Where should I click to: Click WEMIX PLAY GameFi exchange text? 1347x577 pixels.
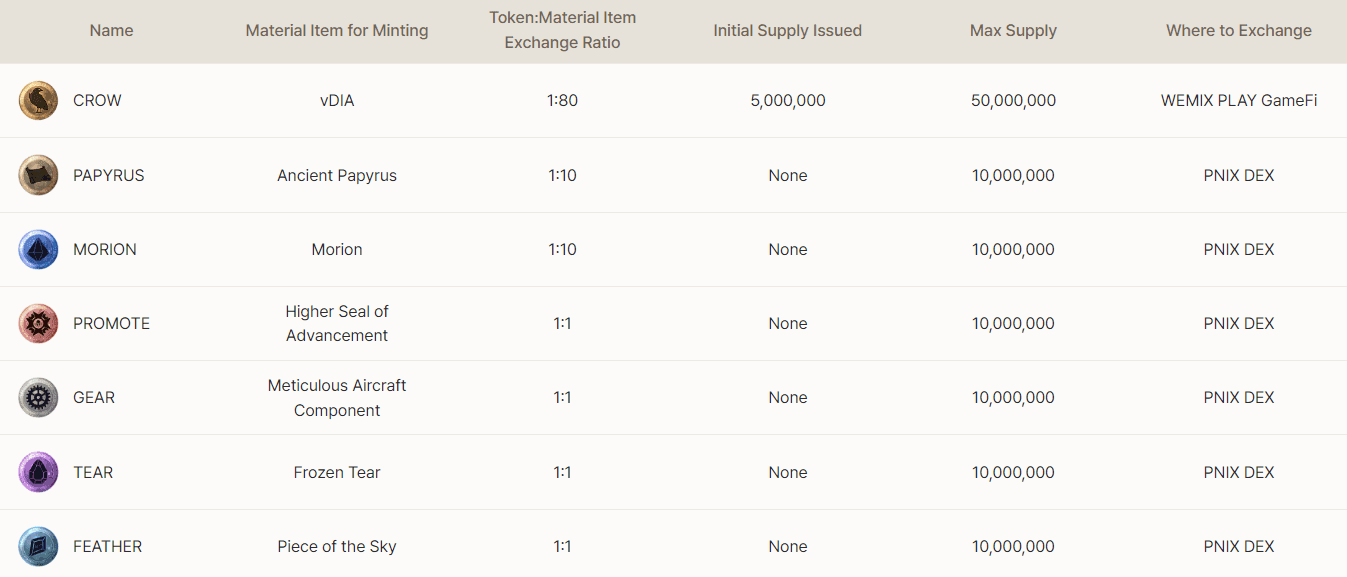tap(1238, 101)
